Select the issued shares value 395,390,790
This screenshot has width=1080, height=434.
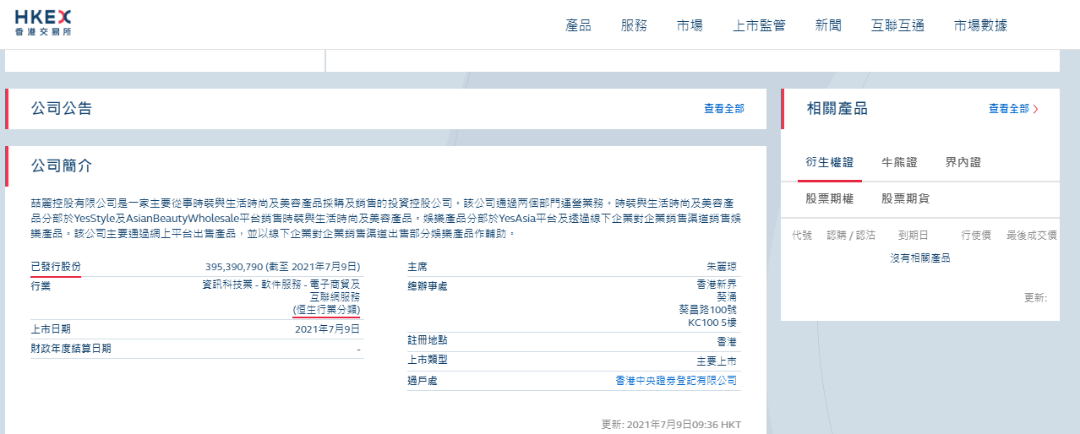[234, 267]
